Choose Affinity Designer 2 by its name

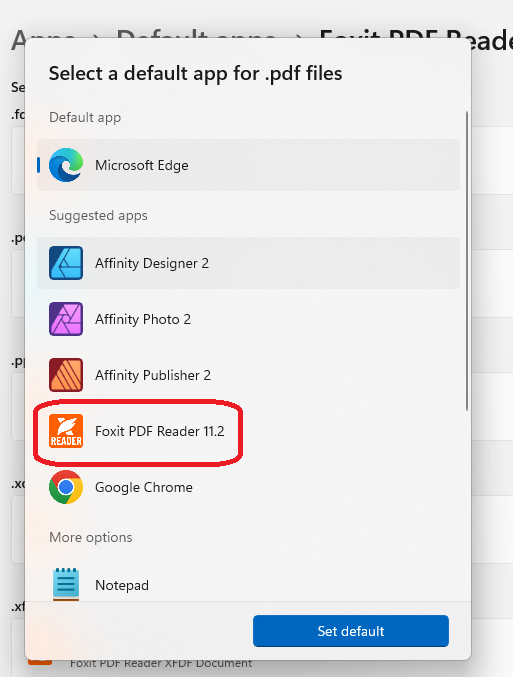tap(152, 263)
